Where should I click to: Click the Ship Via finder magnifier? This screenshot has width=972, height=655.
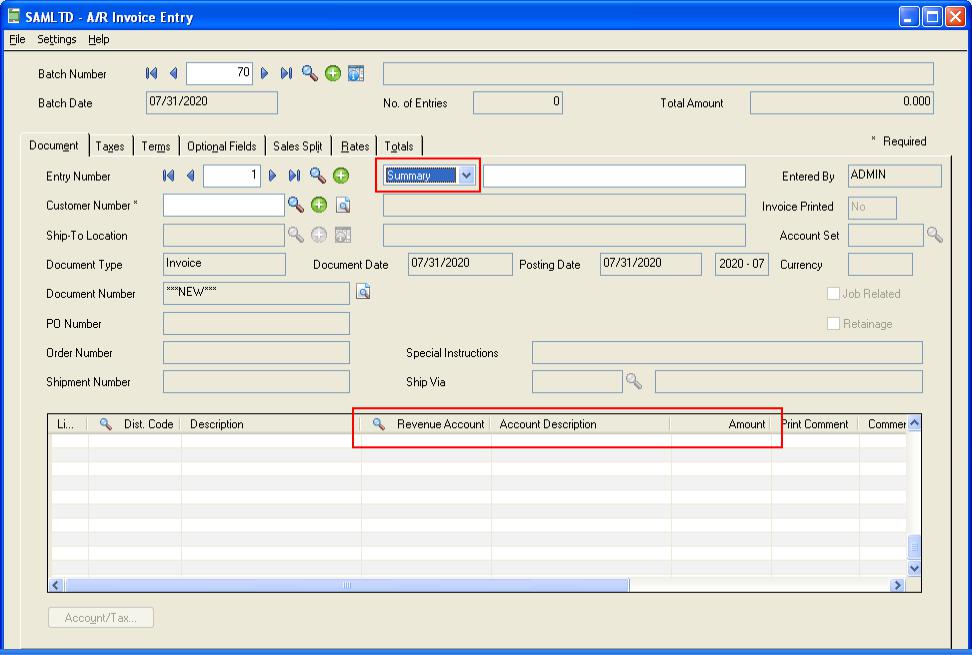click(633, 381)
